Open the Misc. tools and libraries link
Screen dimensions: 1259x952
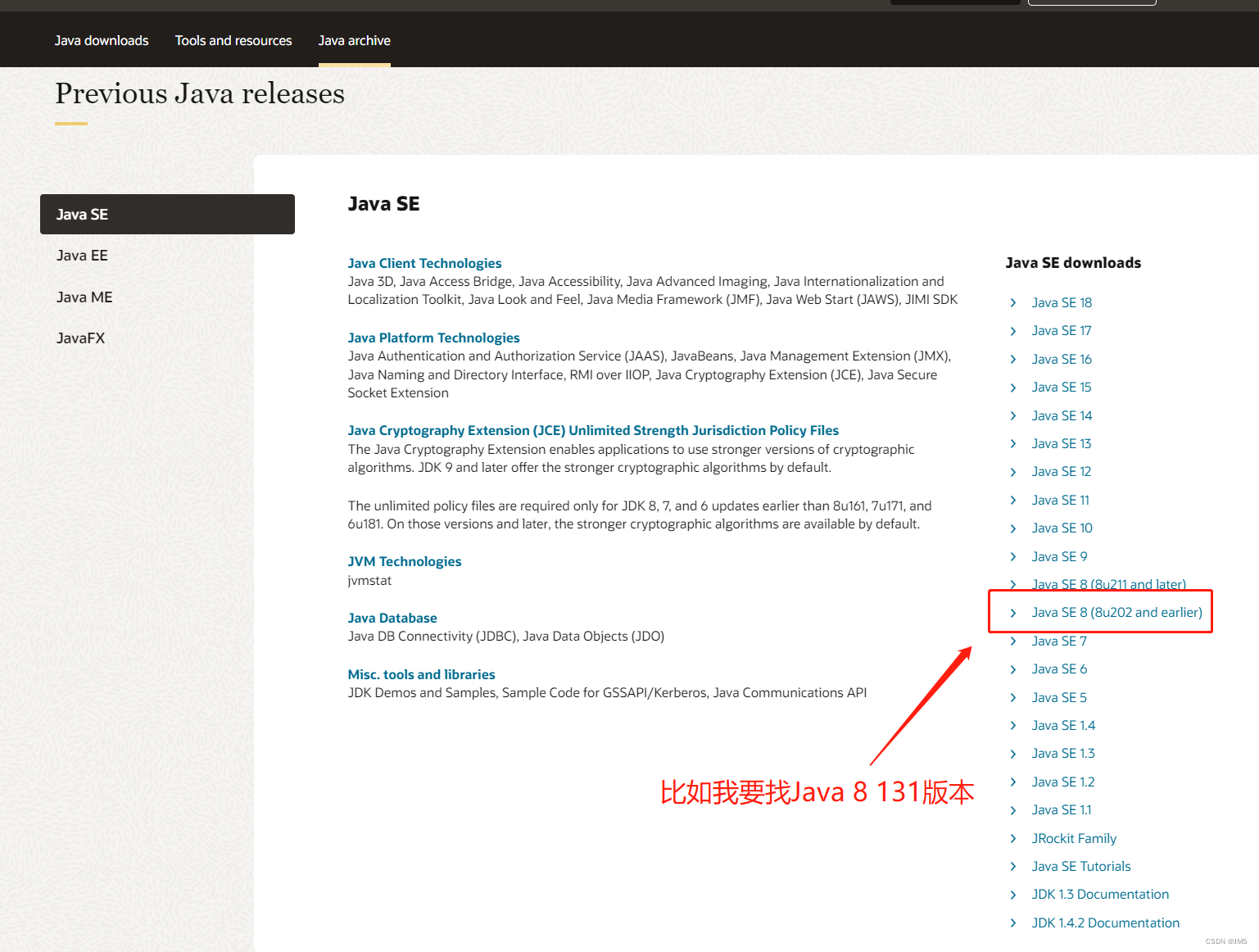[x=421, y=674]
